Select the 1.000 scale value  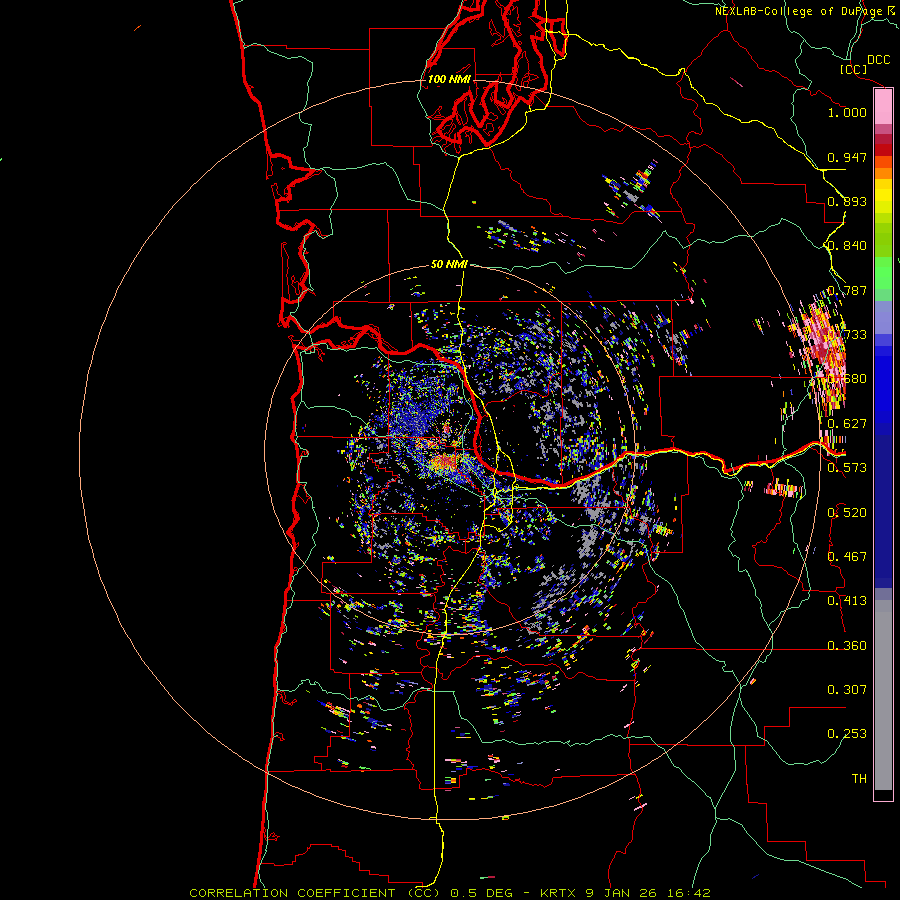[x=847, y=112]
